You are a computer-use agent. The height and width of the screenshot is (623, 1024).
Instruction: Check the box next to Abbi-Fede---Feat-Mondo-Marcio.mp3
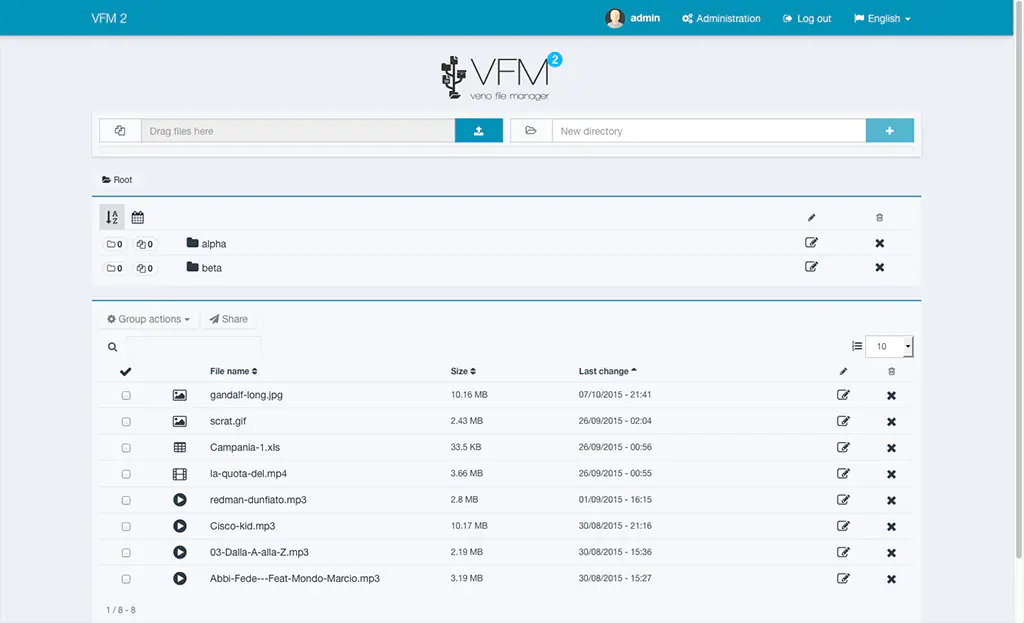coord(124,578)
